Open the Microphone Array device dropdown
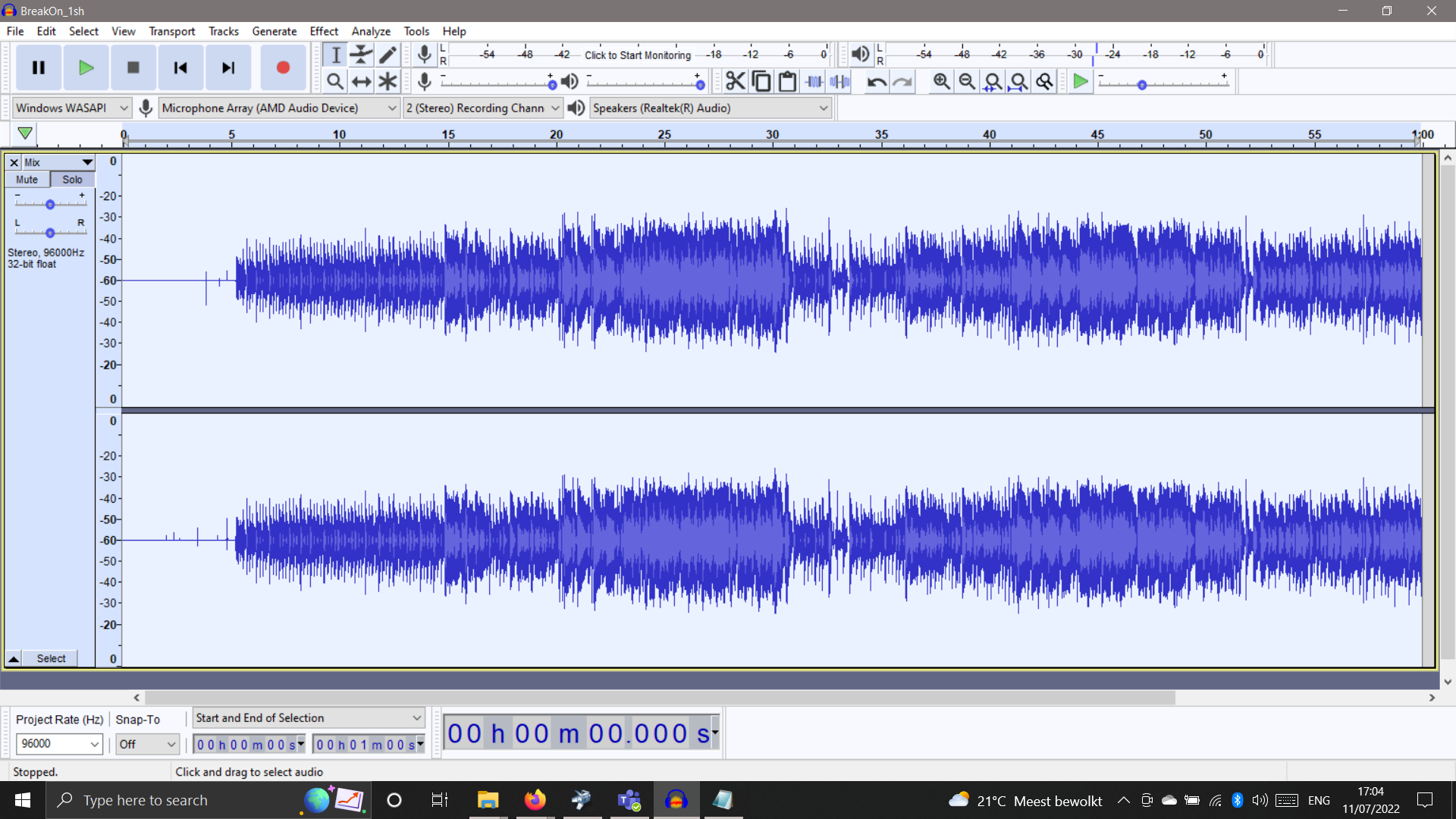Viewport: 1456px width, 819px height. (279, 108)
